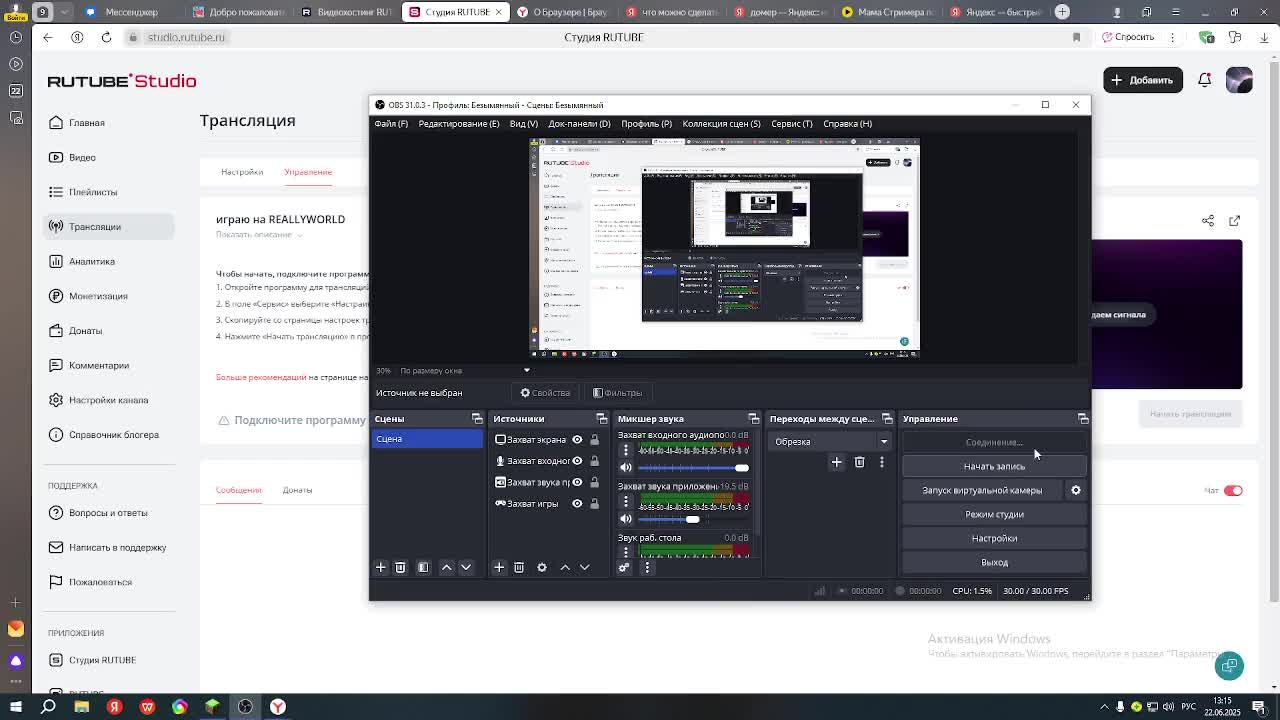The width and height of the screenshot is (1280, 720).
Task: Toggle visibility of Захват звука source
Action: [x=577, y=482]
